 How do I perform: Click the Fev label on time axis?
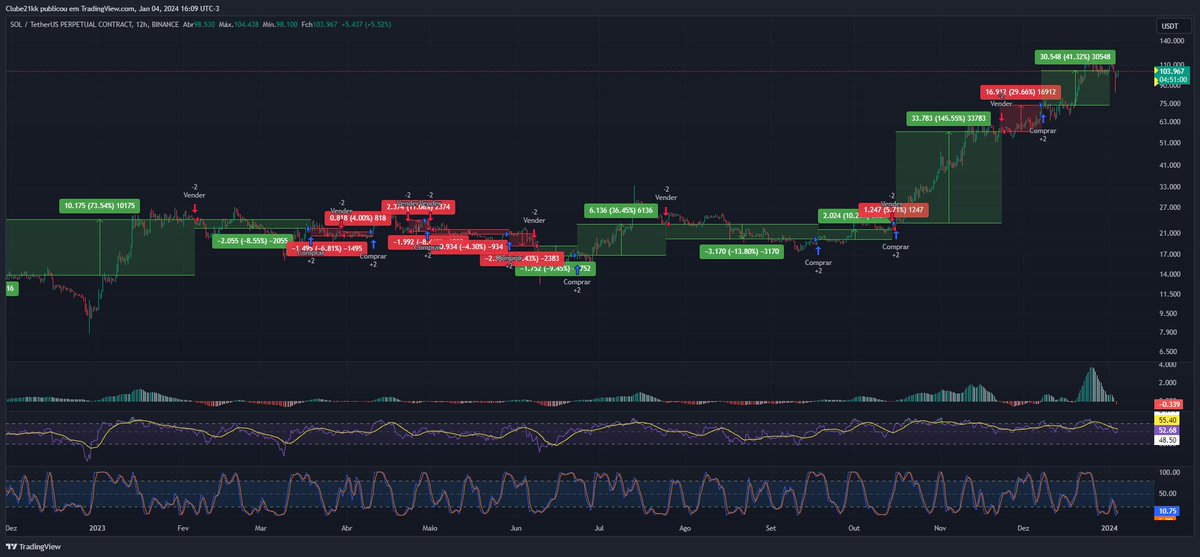182,526
